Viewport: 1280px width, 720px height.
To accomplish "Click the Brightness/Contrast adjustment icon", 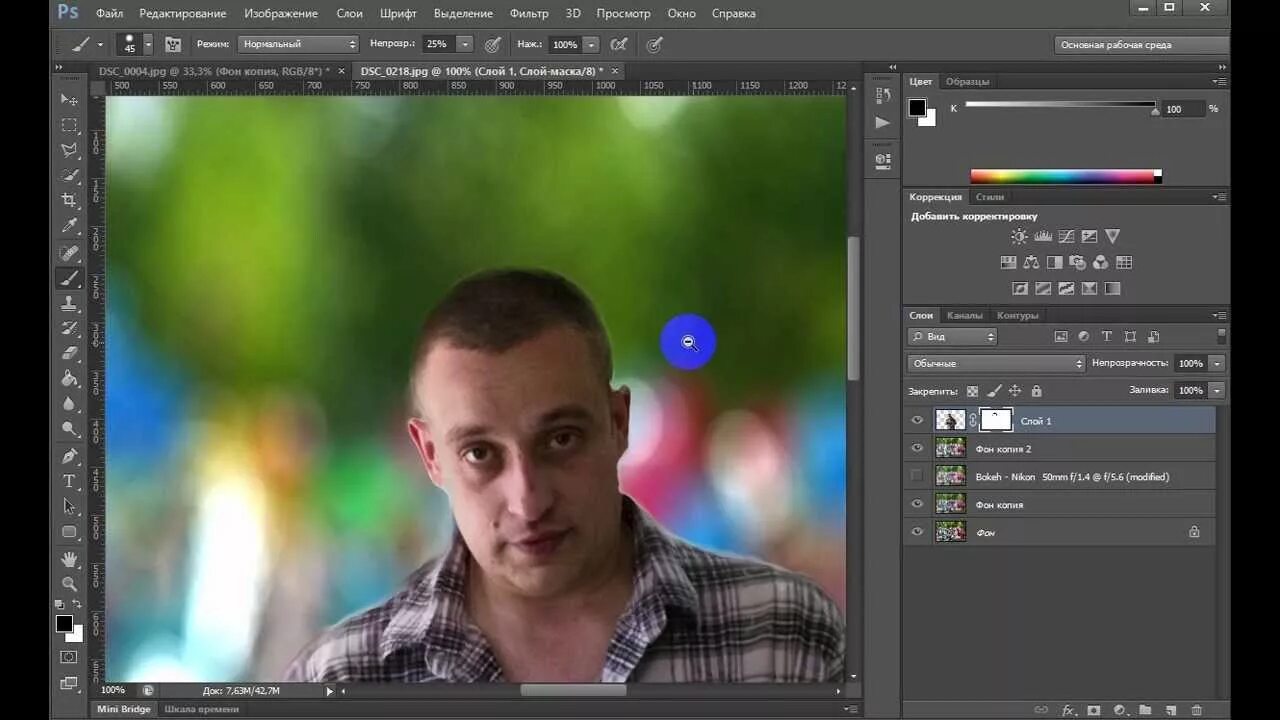I will coord(1018,237).
